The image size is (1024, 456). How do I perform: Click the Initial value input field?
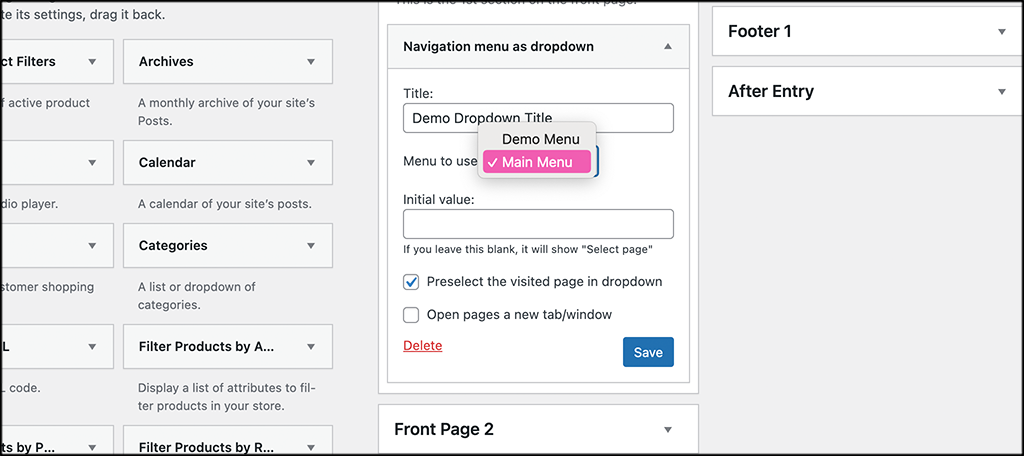click(538, 224)
